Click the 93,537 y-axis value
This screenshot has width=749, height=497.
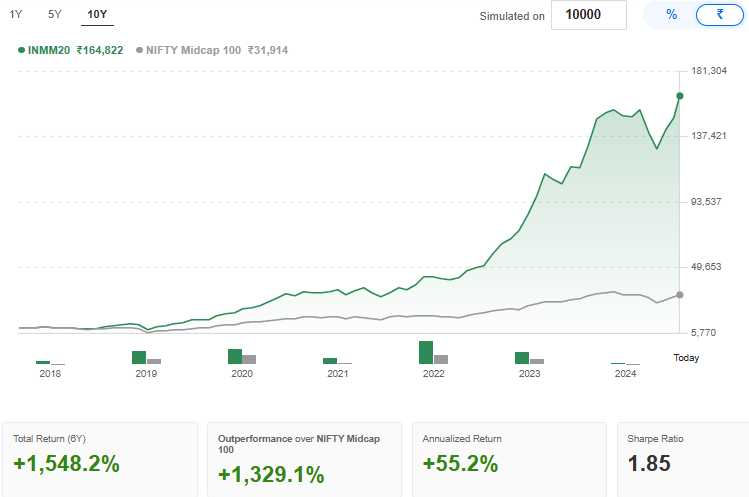click(x=706, y=202)
